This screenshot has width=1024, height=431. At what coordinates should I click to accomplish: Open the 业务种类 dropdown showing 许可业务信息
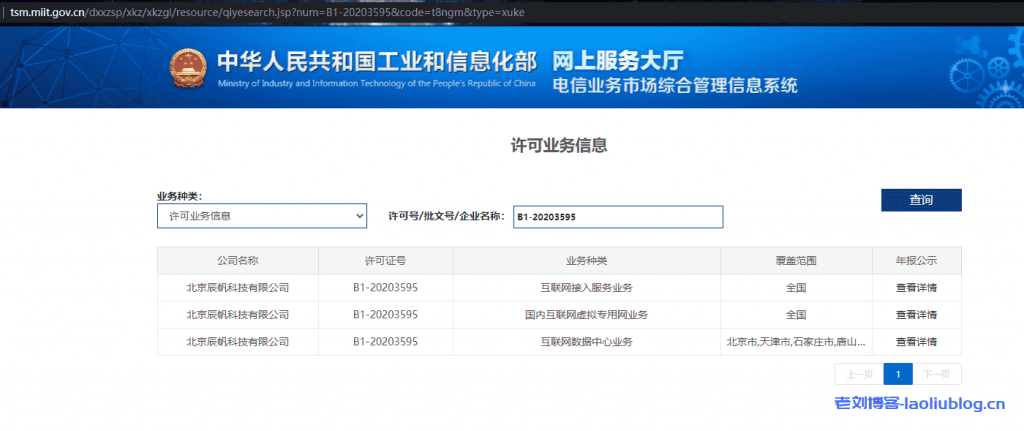[x=262, y=216]
